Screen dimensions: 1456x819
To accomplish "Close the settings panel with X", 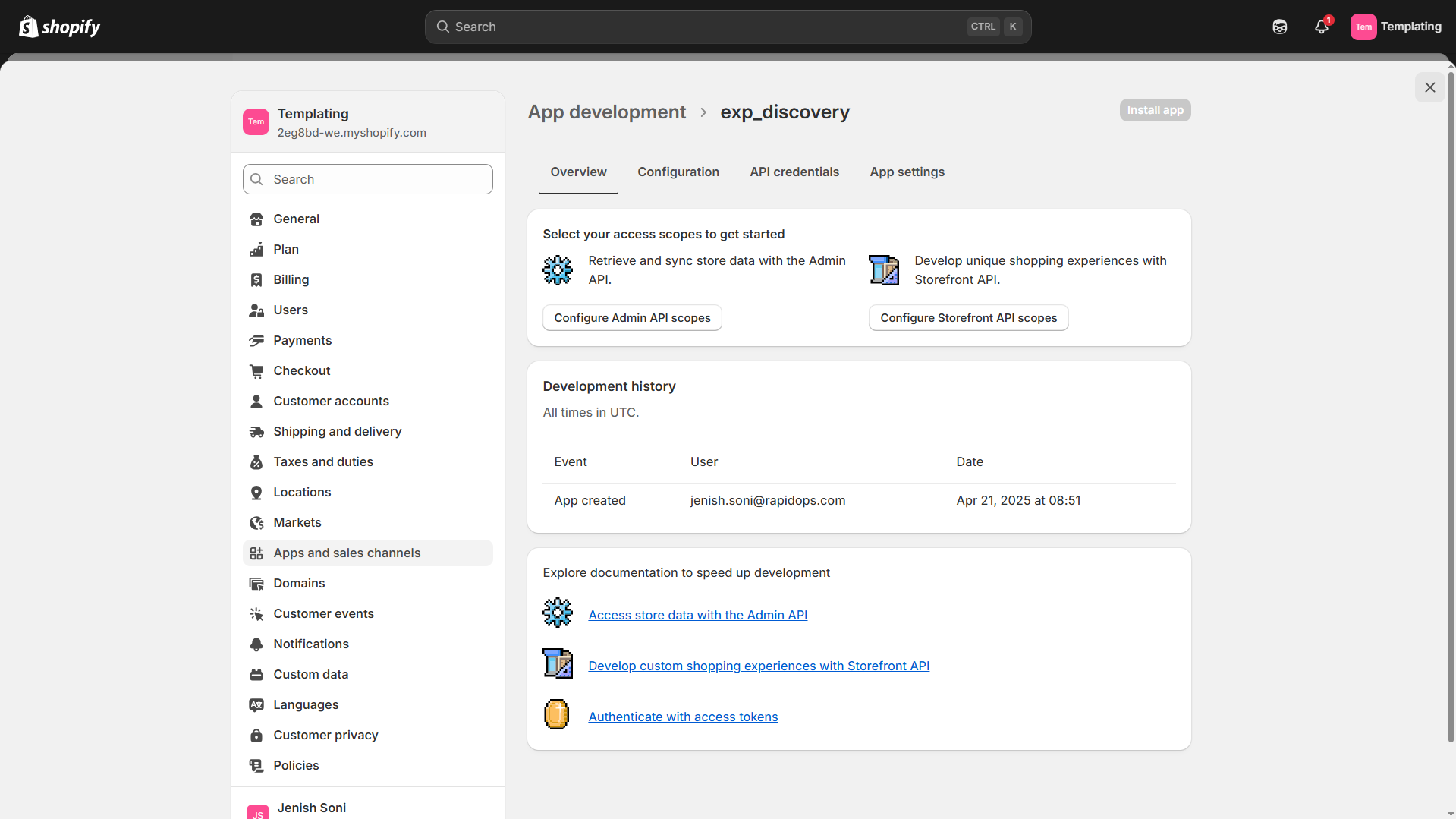I will point(1430,87).
